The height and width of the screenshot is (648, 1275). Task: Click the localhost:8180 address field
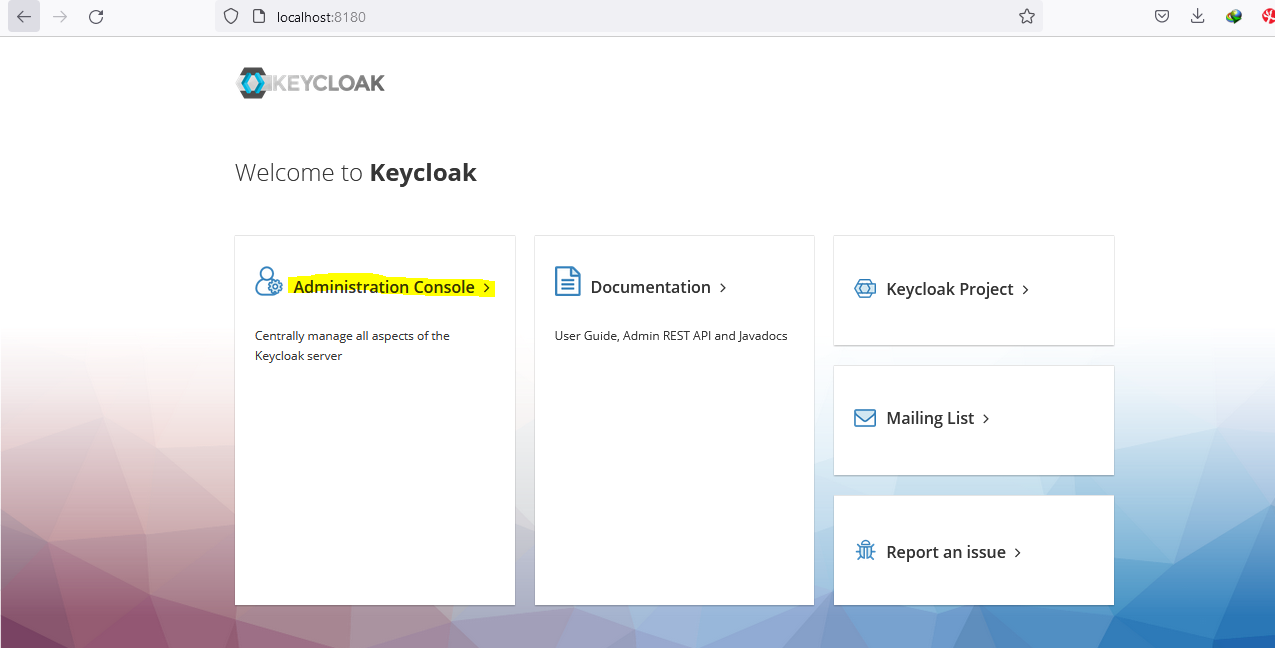[x=628, y=16]
